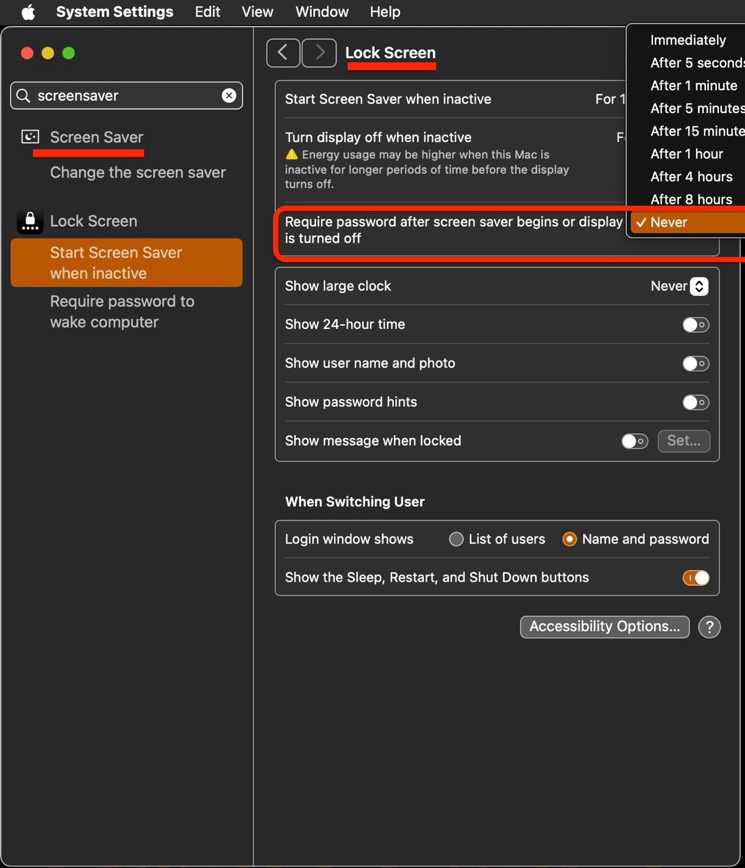
Task: Open Lock Screen in the sidebar
Action: tap(94, 221)
